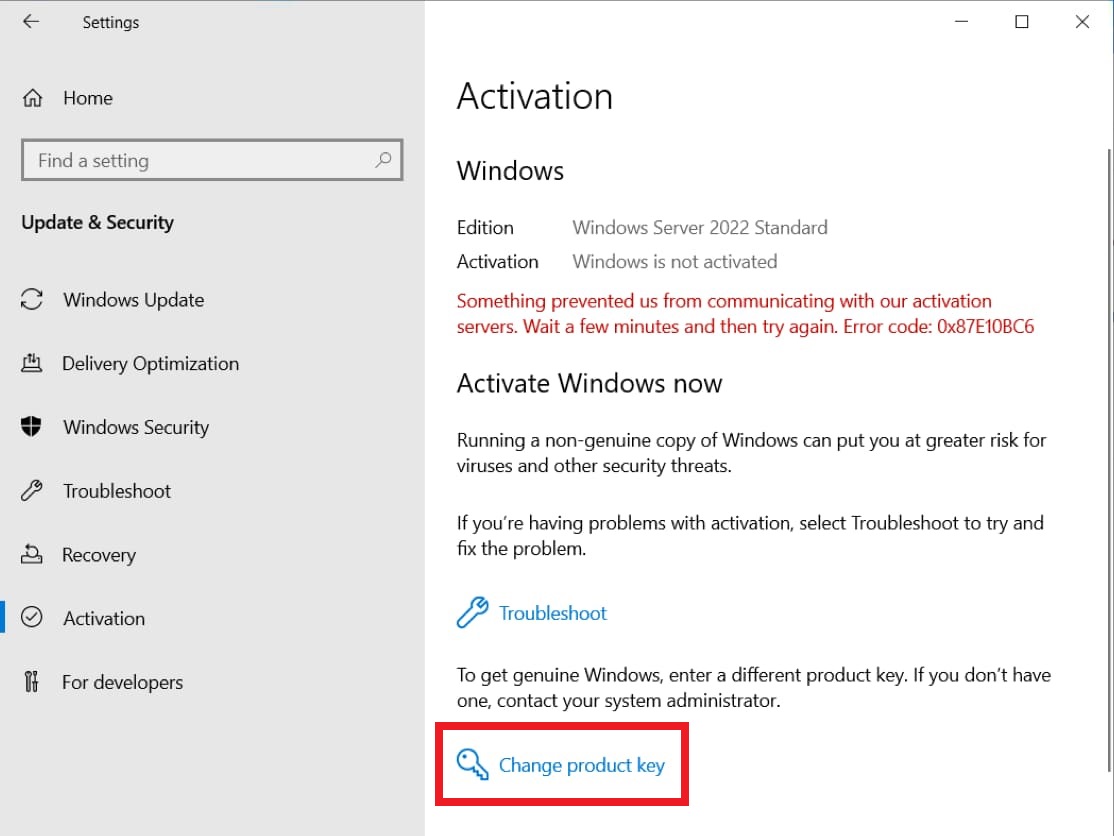Click the For developers icon
1114x836 pixels.
(32, 682)
